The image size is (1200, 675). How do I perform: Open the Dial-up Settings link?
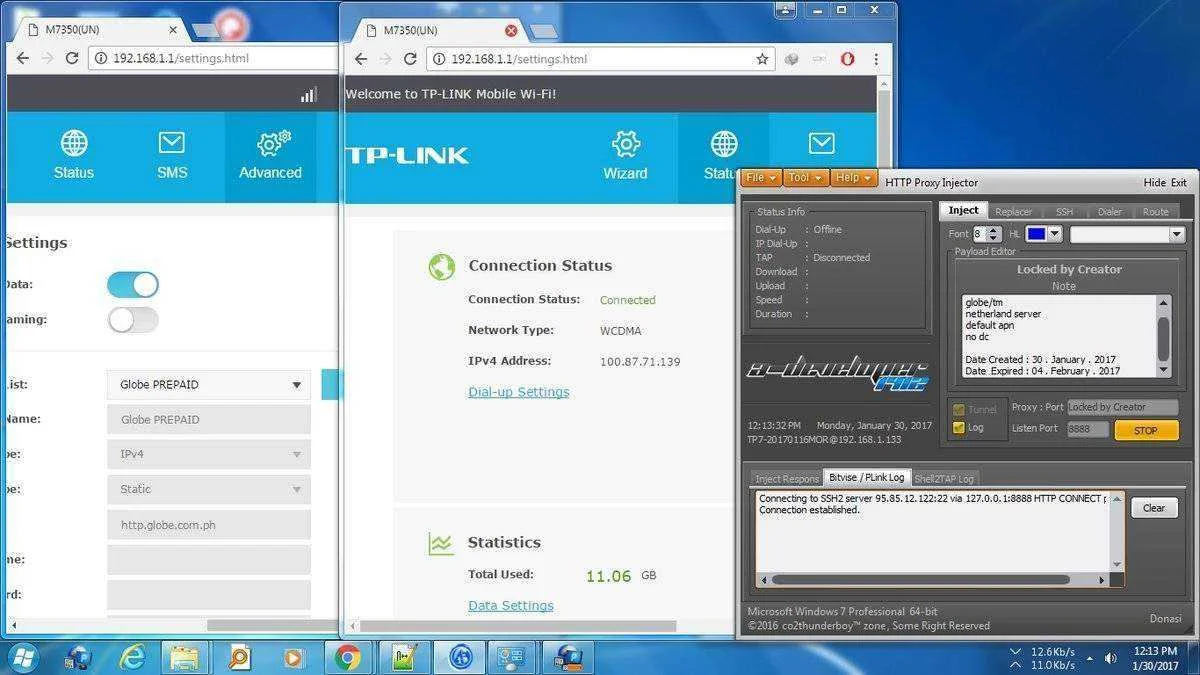[518, 392]
